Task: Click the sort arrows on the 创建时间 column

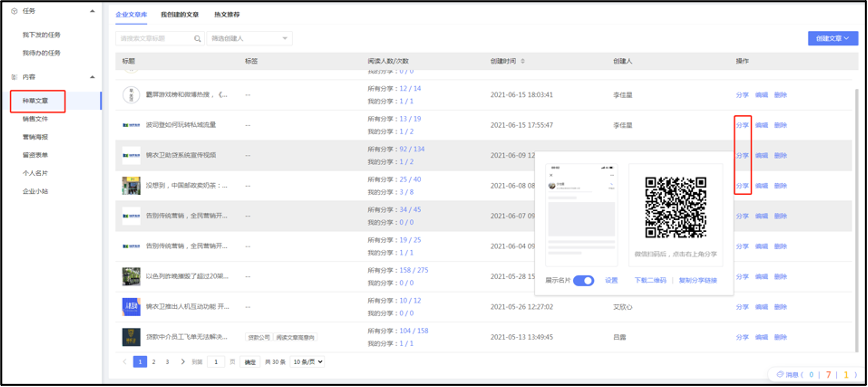Action: coord(523,61)
